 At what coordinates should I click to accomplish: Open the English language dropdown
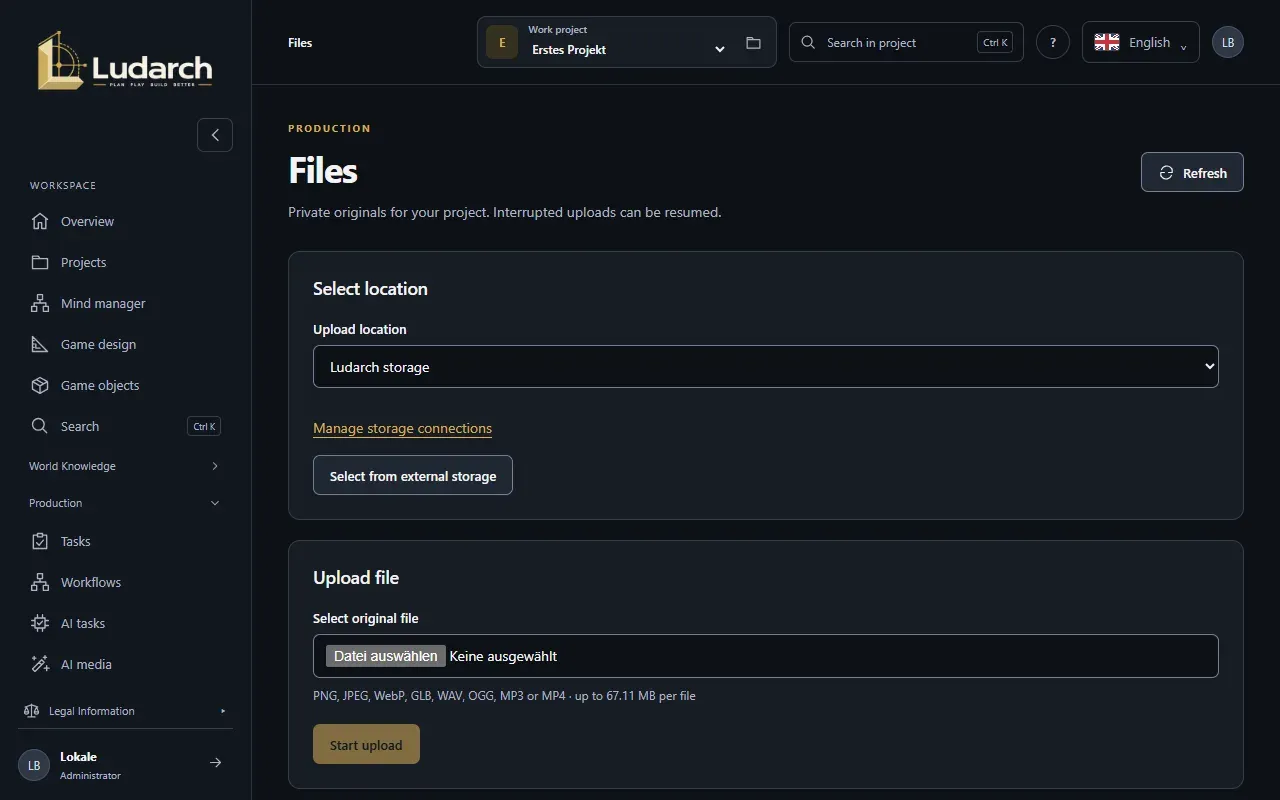(1141, 42)
